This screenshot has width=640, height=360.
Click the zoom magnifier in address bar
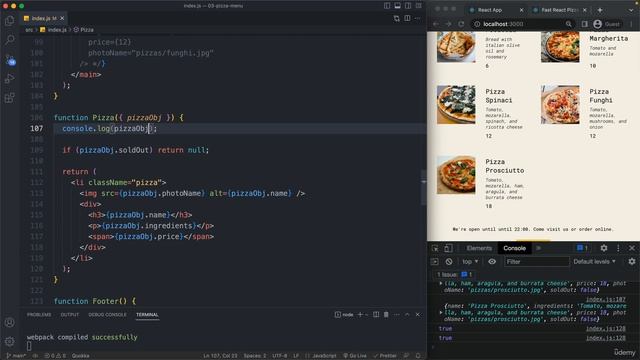coord(569,24)
